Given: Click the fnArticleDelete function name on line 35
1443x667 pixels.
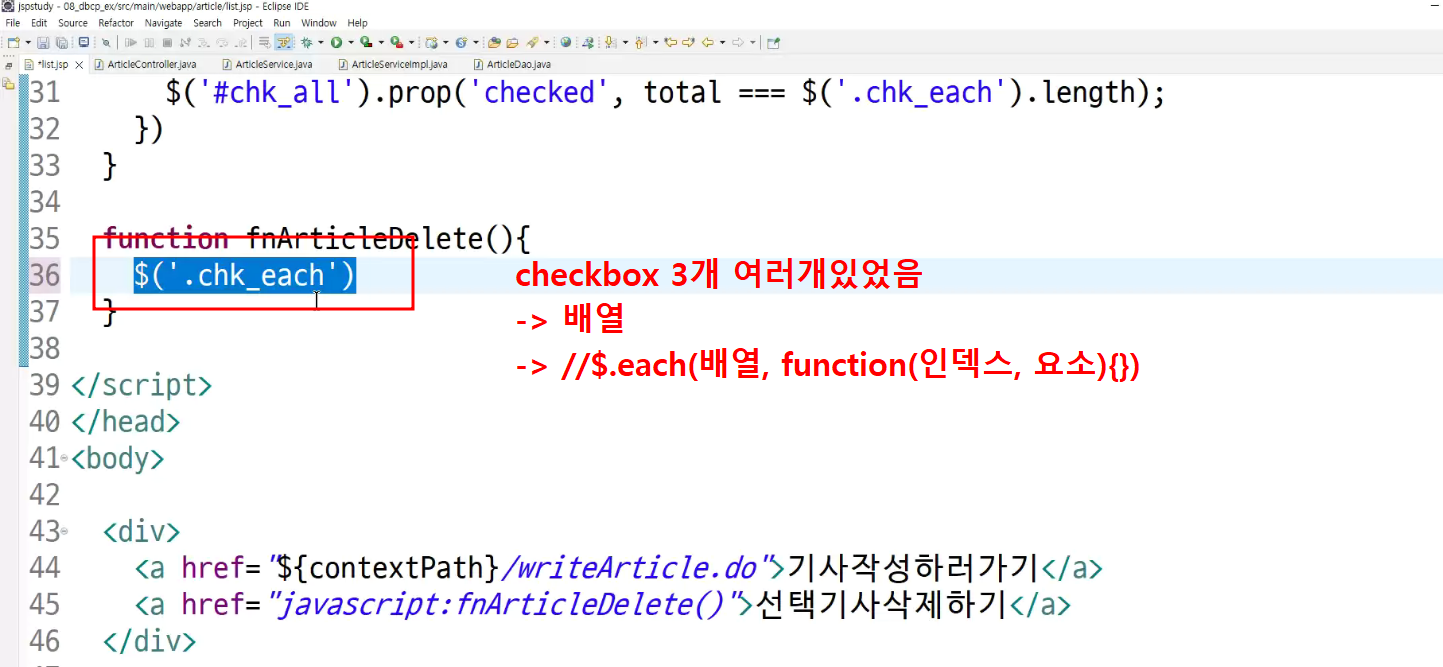Looking at the screenshot, I should [x=365, y=238].
